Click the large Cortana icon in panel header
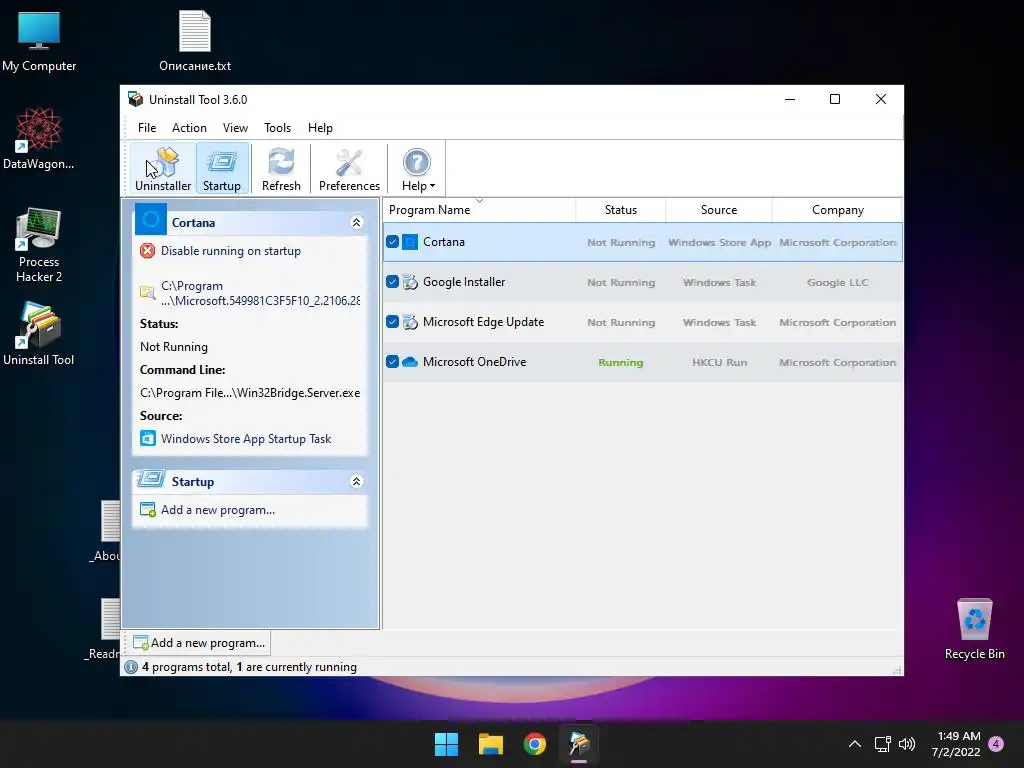Screen dimensions: 1024x768 pyautogui.click(x=151, y=219)
